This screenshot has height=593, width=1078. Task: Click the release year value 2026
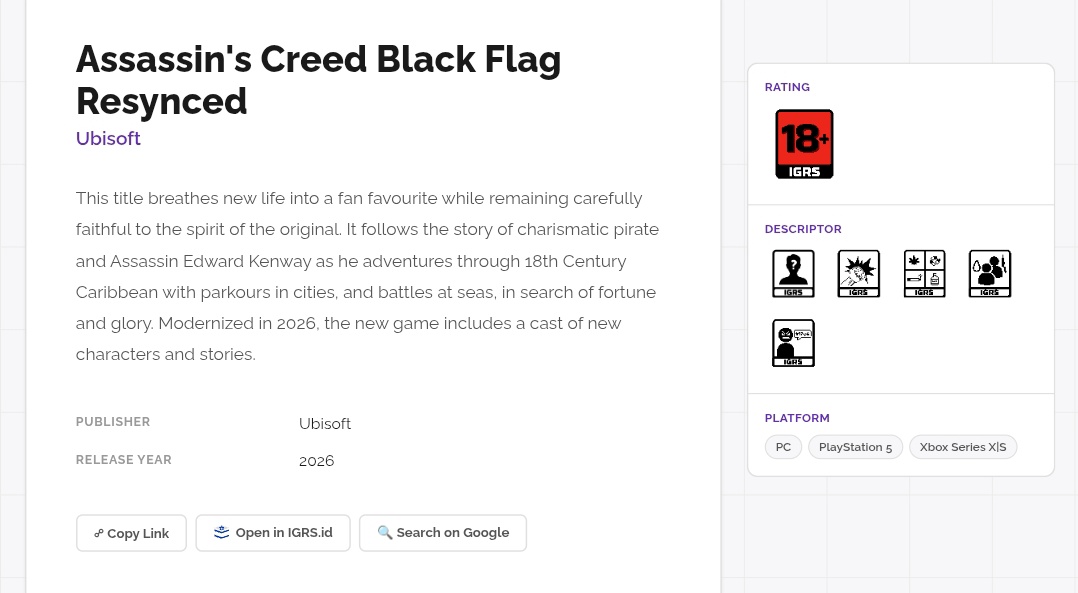tap(316, 461)
